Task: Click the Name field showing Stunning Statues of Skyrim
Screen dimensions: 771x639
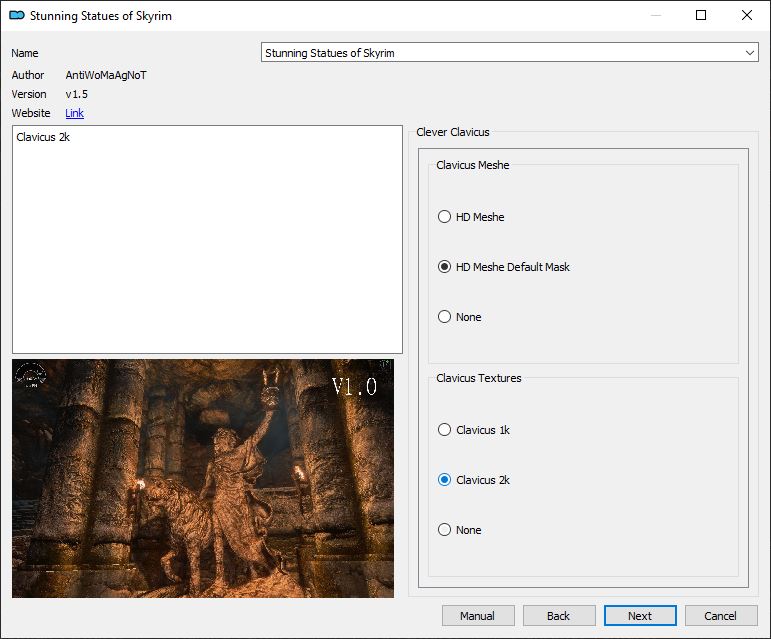Action: point(509,53)
